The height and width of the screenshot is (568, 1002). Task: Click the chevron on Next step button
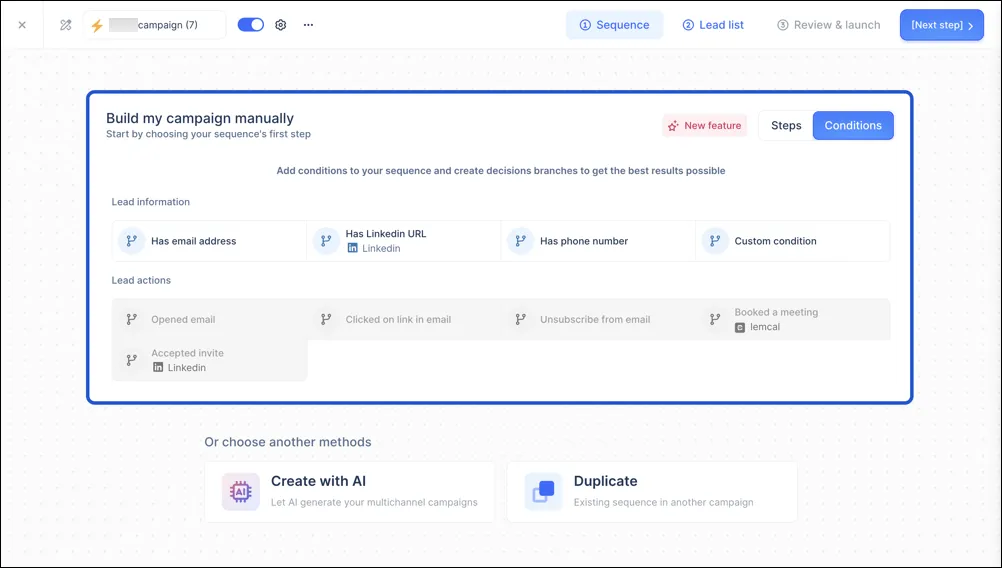971,26
